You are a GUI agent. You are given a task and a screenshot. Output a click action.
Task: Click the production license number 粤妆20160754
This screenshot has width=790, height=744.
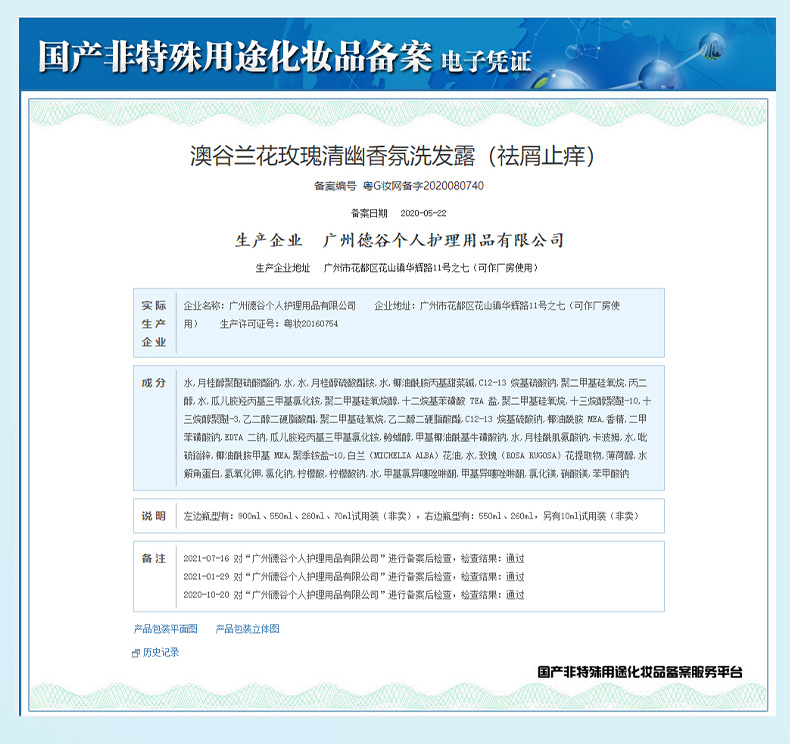[311, 323]
